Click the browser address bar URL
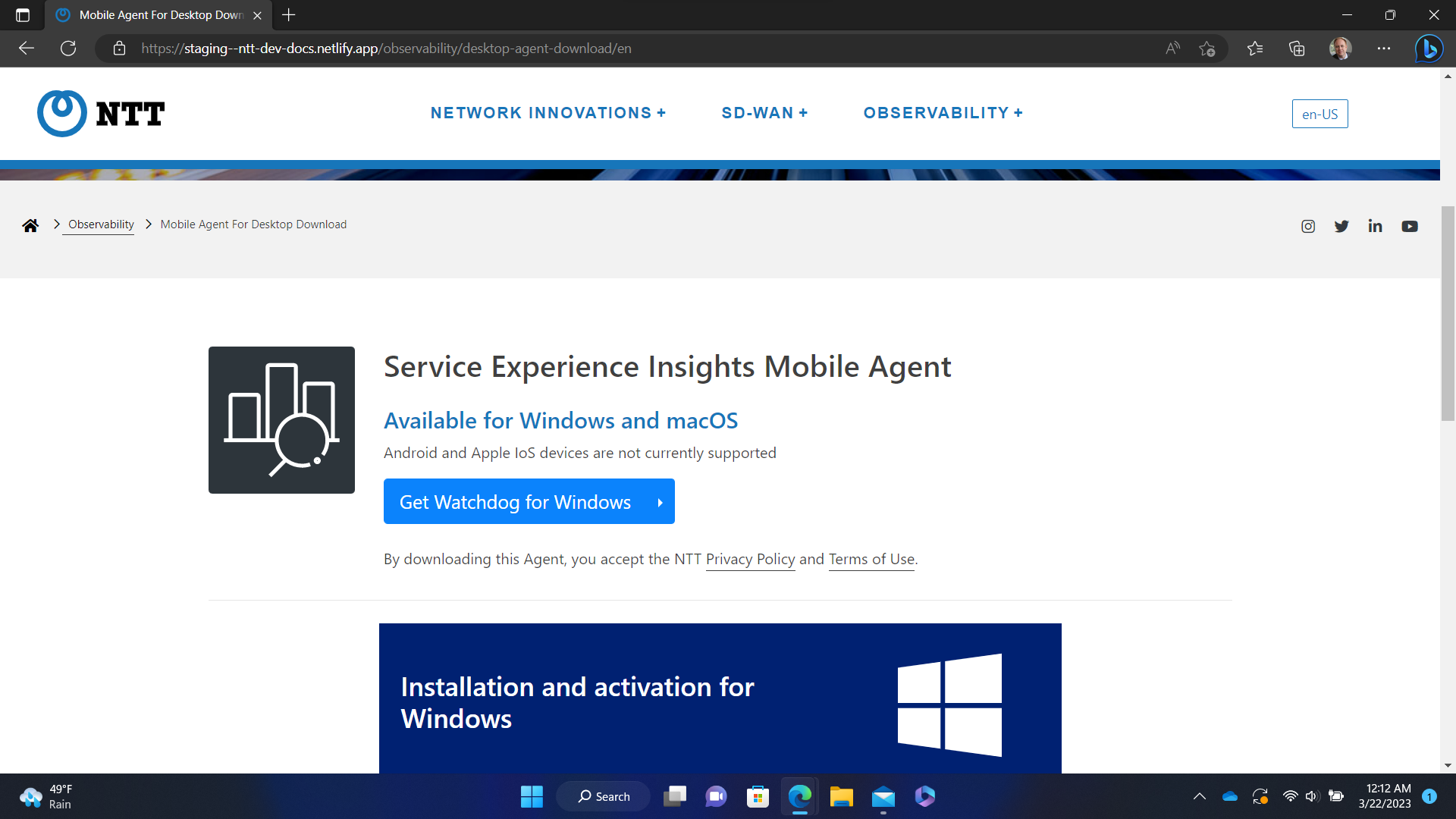Image resolution: width=1456 pixels, height=819 pixels. click(386, 49)
